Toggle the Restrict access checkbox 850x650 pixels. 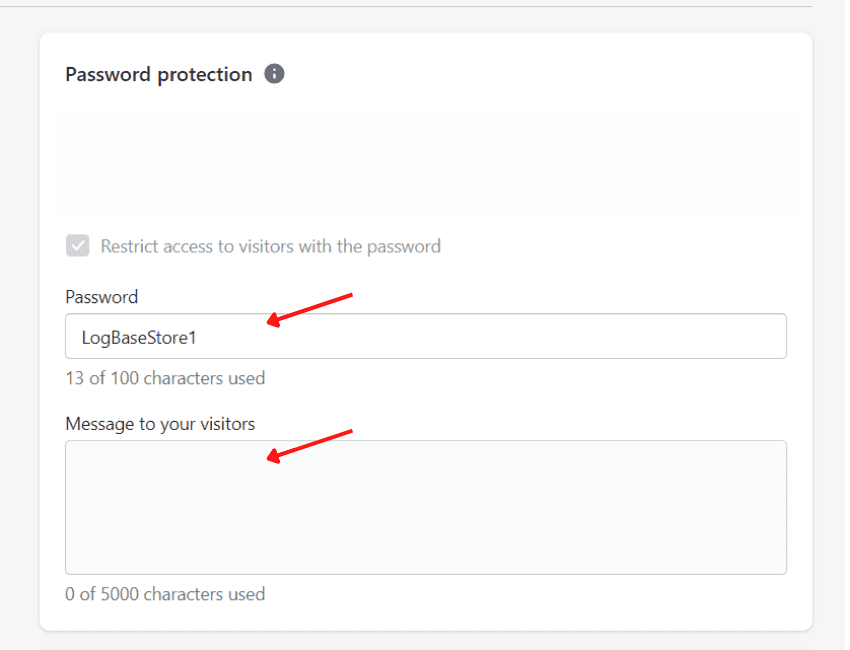click(x=77, y=246)
